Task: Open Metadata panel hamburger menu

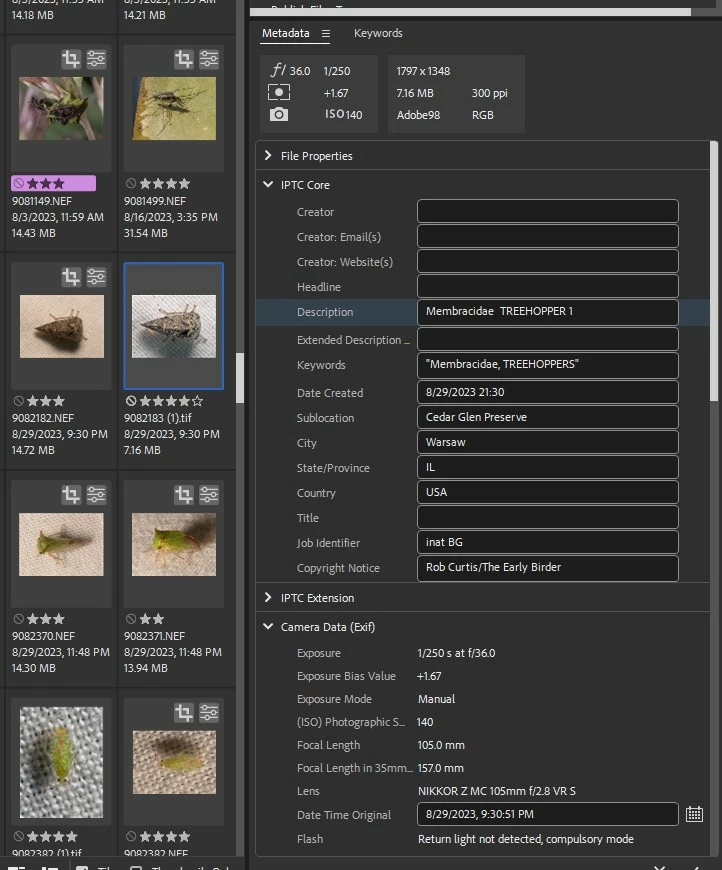Action: pos(326,34)
